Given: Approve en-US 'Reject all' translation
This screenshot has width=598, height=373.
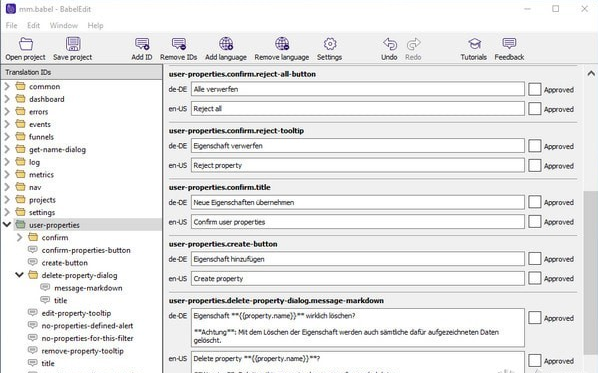Looking at the screenshot, I should coord(535,109).
